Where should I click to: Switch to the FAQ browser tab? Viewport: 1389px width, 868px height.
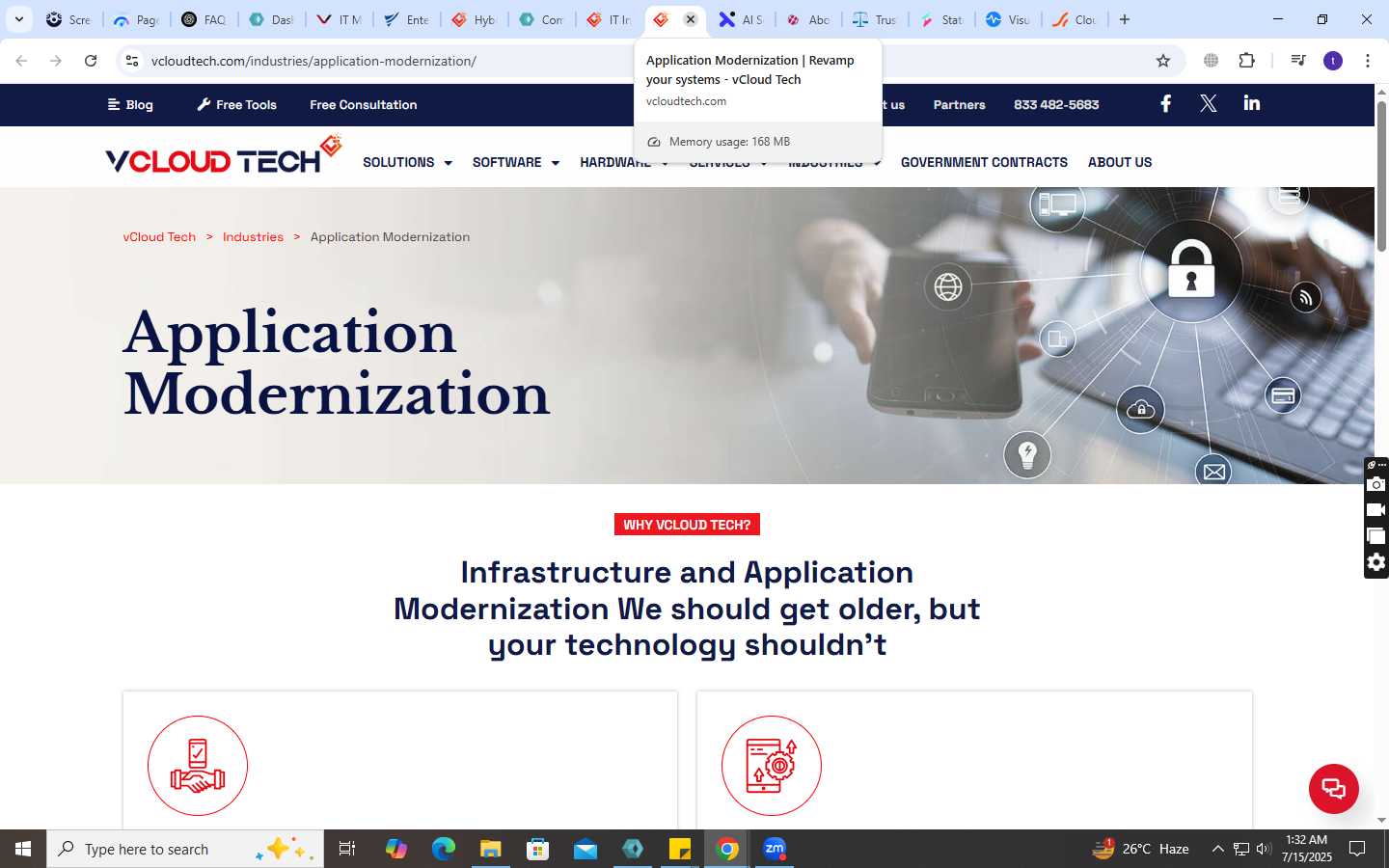pos(204,19)
